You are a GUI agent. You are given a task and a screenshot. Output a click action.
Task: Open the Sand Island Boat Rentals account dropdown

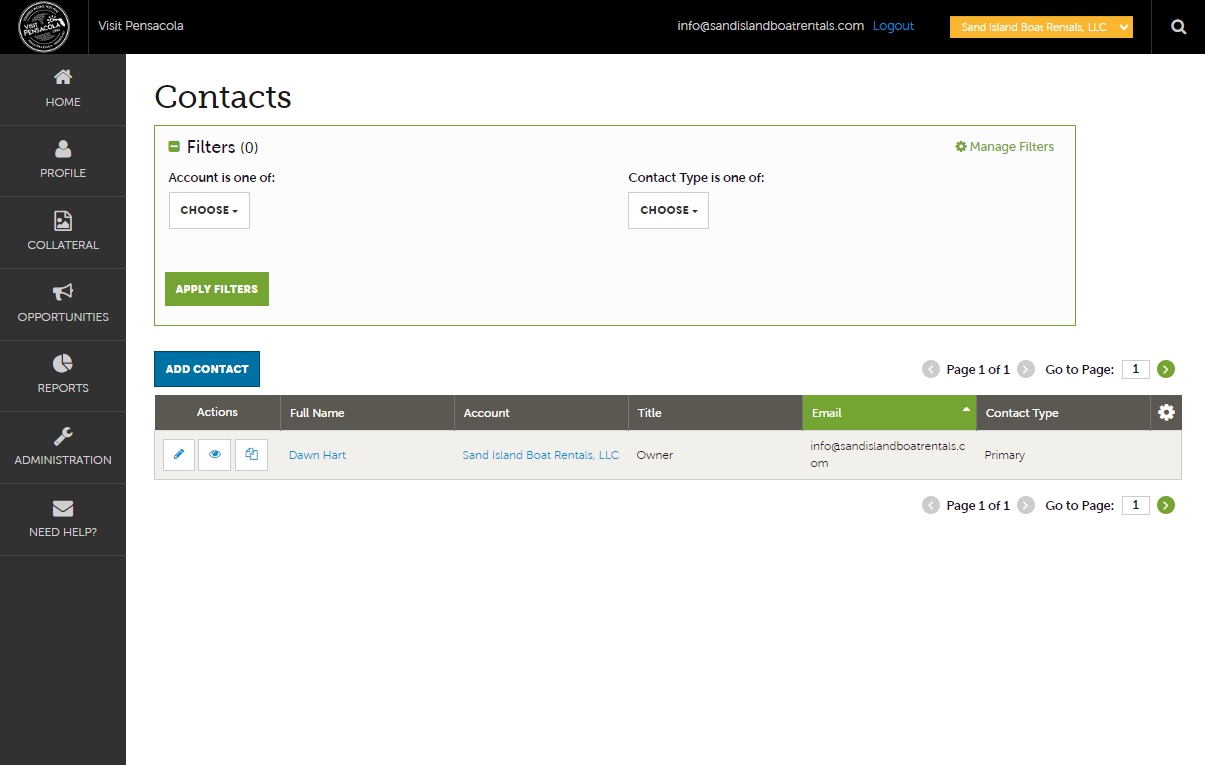[1041, 27]
